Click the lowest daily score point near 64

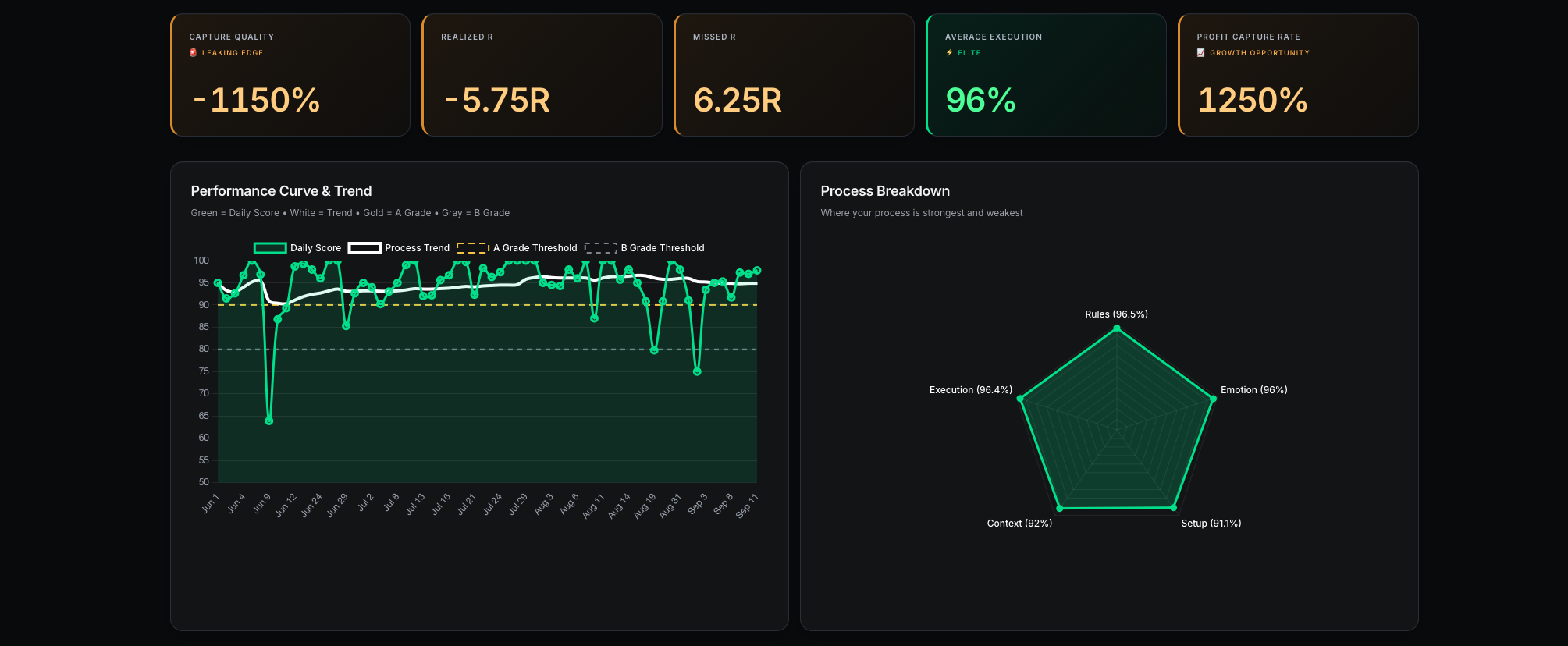tap(269, 421)
